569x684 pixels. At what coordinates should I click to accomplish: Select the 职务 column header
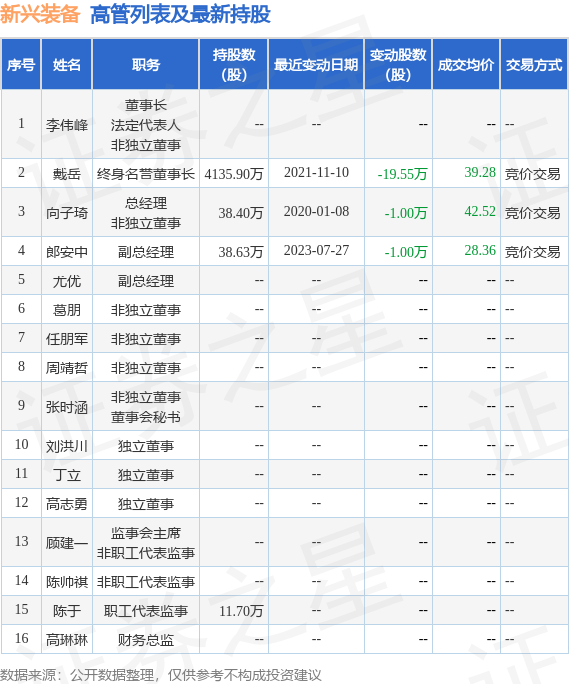pos(146,65)
